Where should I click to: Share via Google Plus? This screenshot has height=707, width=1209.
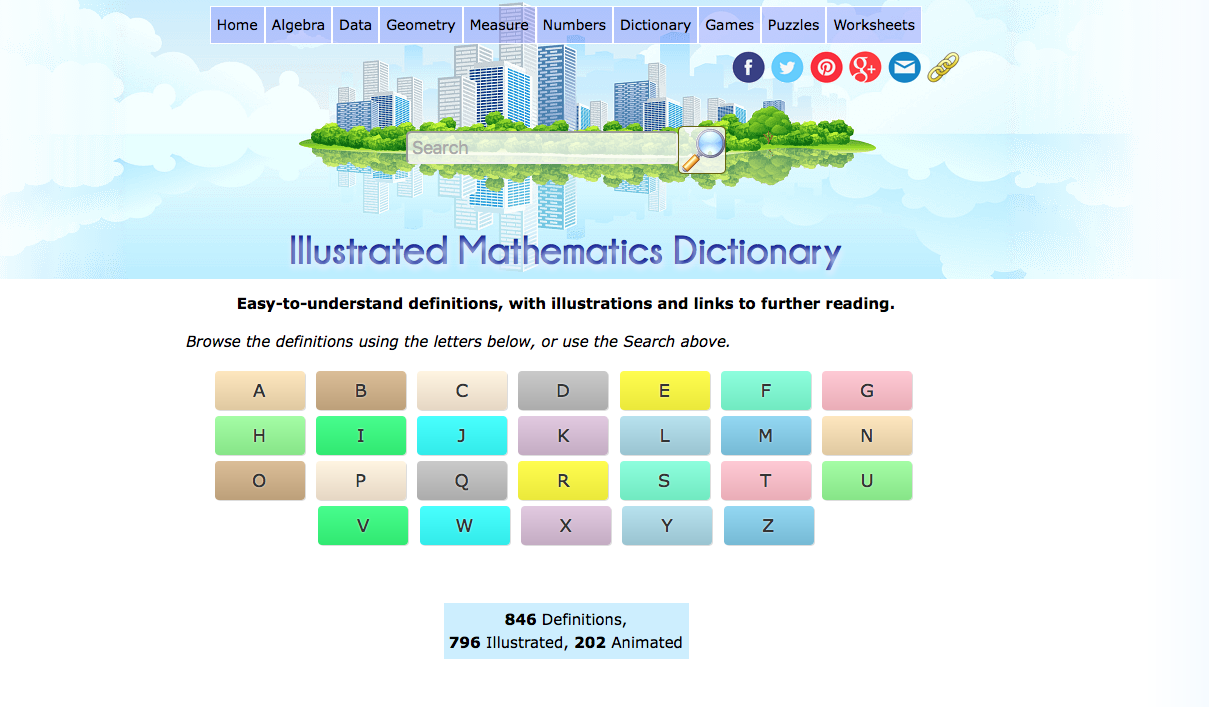[865, 67]
